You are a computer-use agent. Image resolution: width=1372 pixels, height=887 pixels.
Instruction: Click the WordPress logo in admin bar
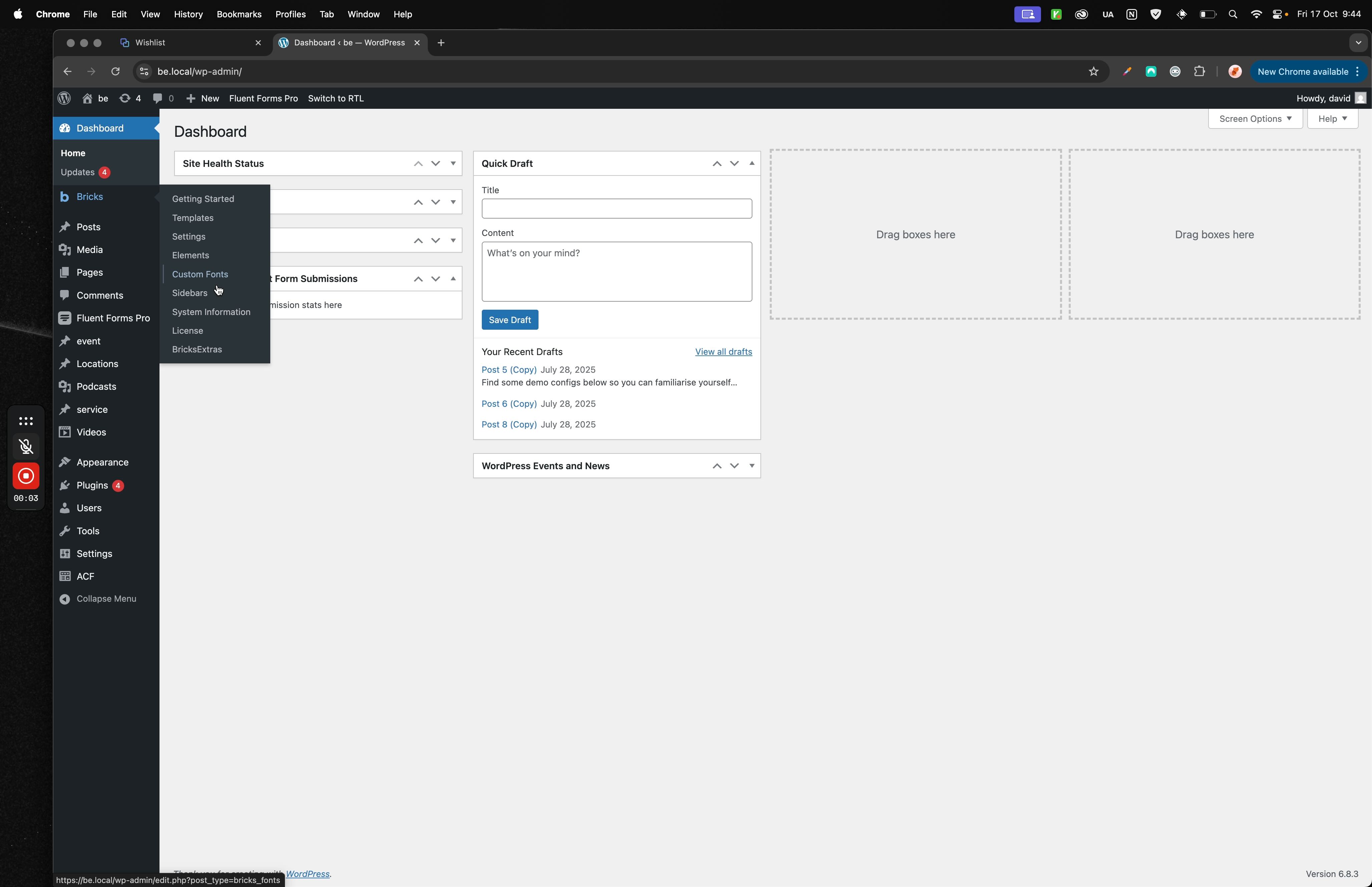64,98
